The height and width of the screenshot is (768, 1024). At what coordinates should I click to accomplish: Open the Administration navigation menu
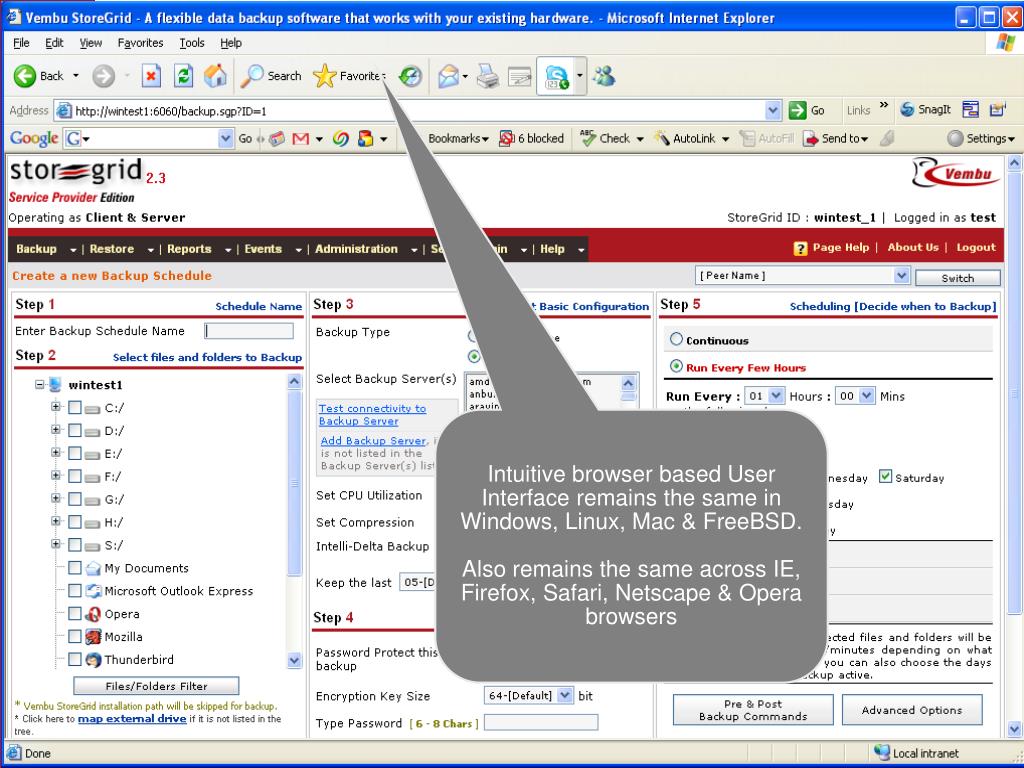366,249
